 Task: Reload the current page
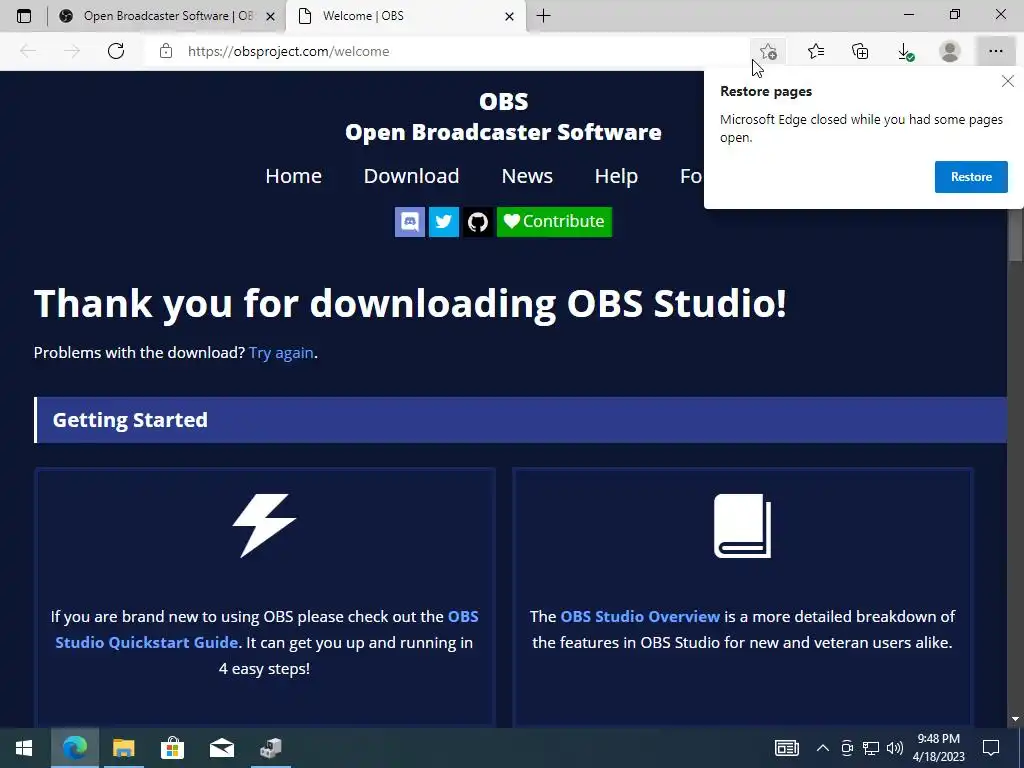pyautogui.click(x=116, y=51)
